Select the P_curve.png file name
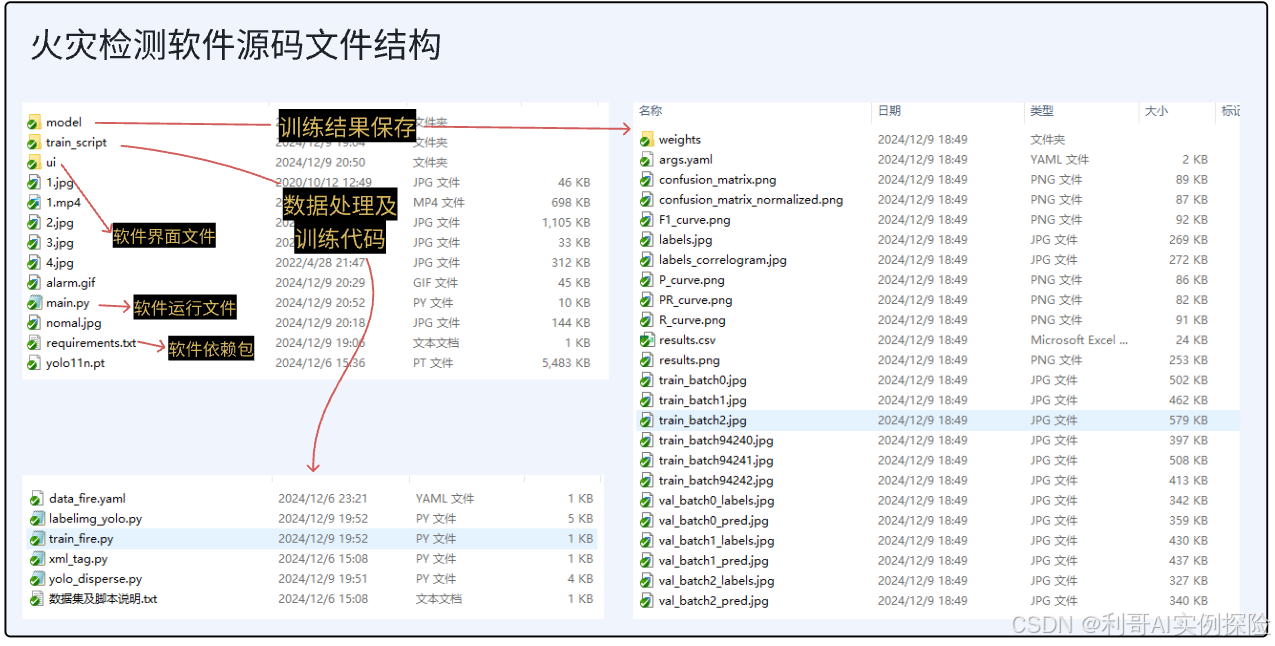The height and width of the screenshot is (646, 1275). coord(692,280)
